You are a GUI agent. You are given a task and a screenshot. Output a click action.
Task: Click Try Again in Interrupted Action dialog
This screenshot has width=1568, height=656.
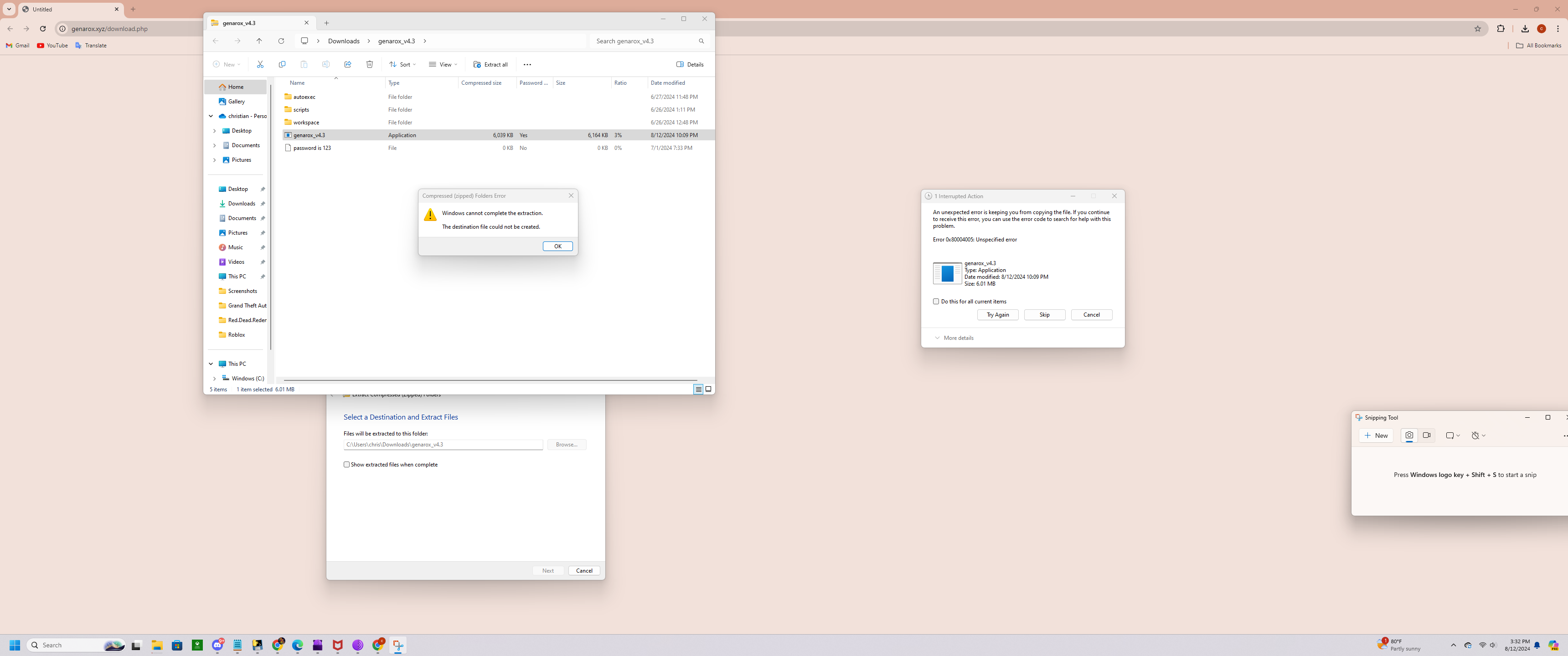coord(998,315)
